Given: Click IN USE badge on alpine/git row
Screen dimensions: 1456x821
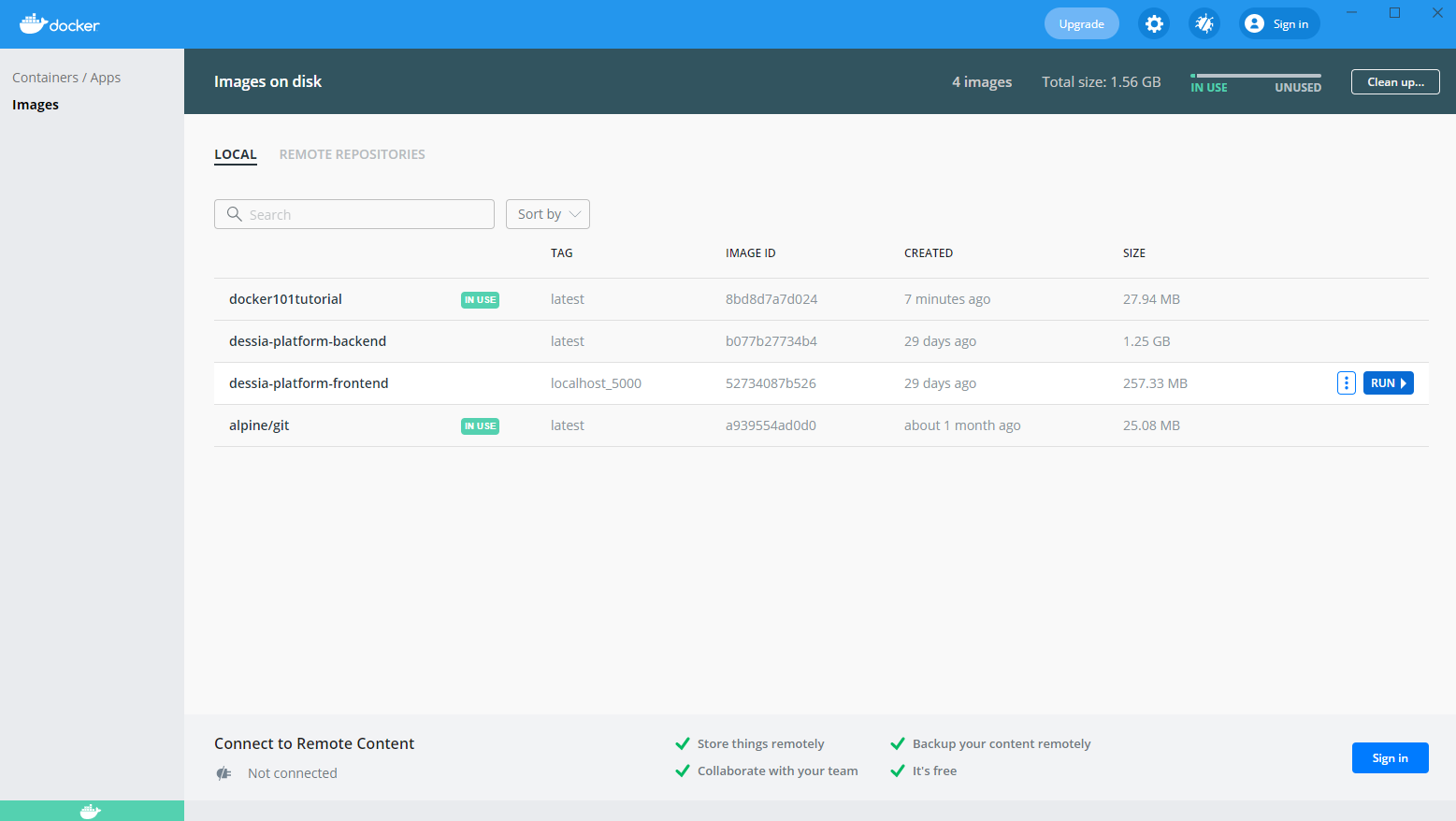Looking at the screenshot, I should point(480,426).
